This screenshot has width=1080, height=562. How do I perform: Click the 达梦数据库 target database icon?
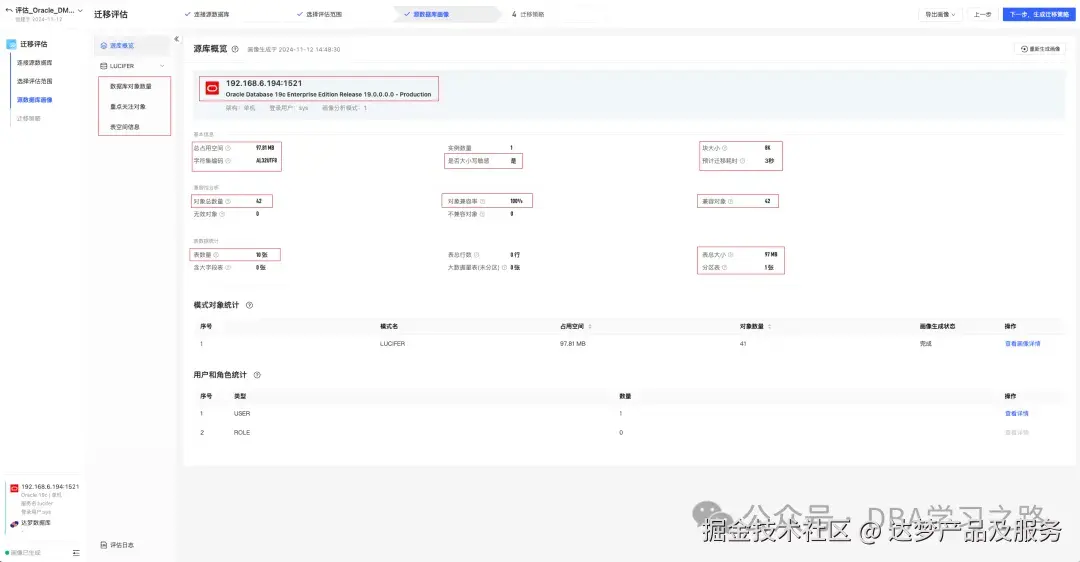[x=14, y=524]
